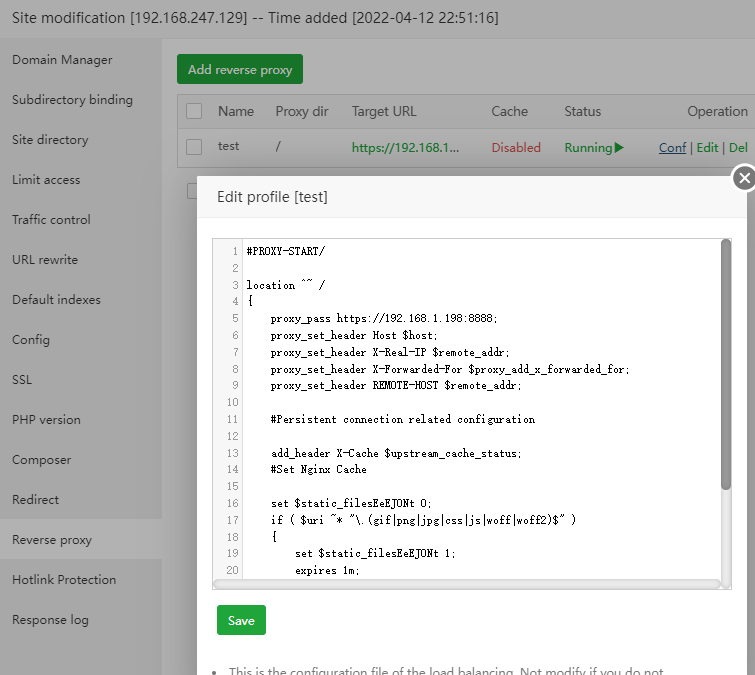755x675 pixels.
Task: Click the Add reverse proxy button
Action: coord(240,70)
